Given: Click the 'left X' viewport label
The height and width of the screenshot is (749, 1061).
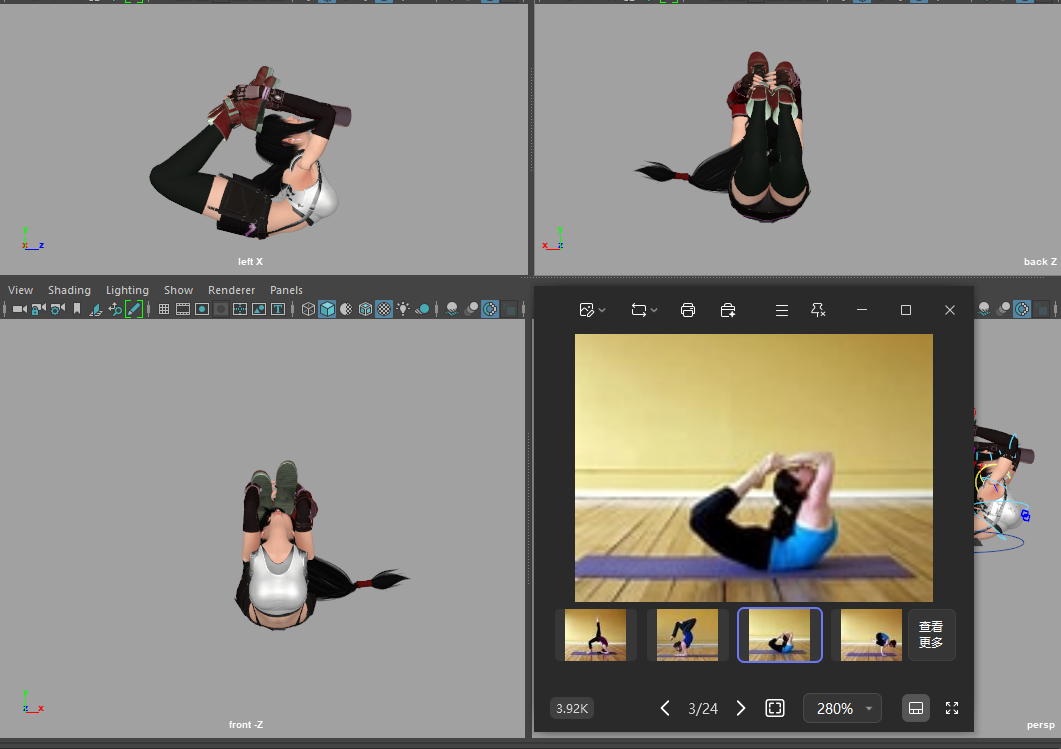Looking at the screenshot, I should (x=250, y=262).
